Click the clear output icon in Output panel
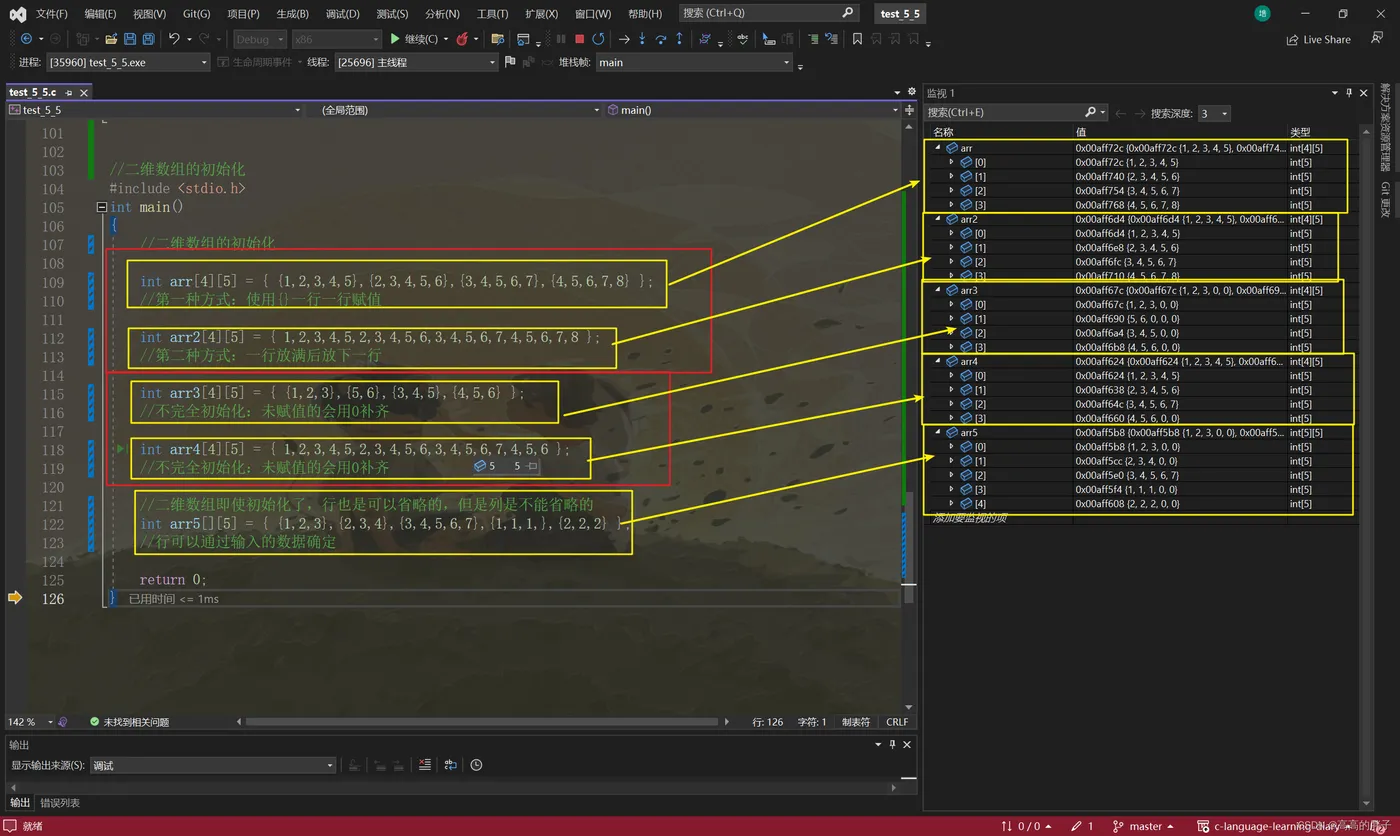 coord(425,765)
